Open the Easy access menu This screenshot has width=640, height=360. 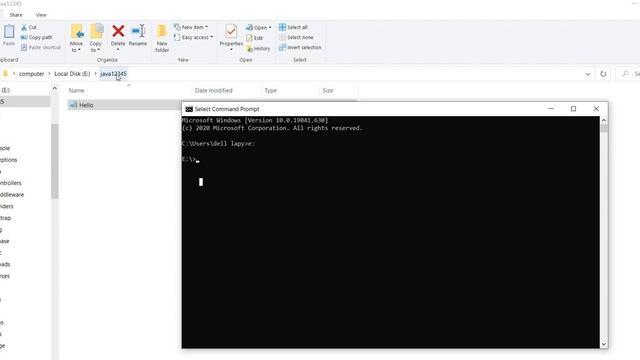coord(193,37)
